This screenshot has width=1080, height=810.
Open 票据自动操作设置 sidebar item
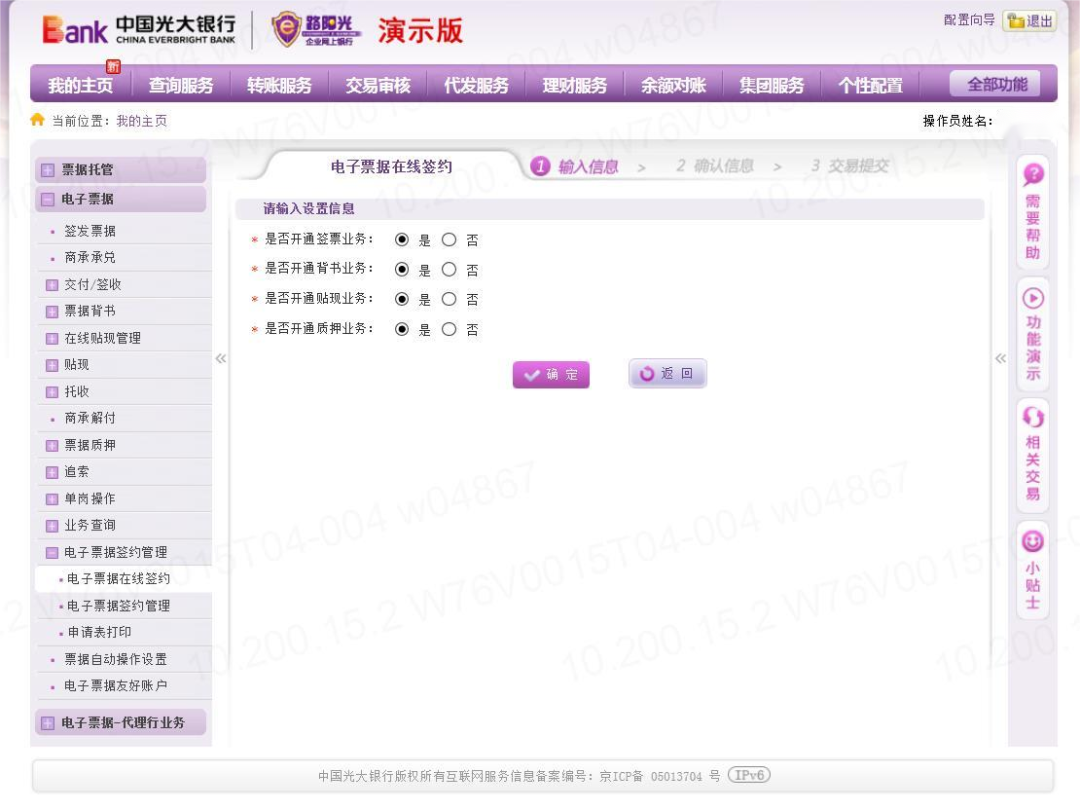pos(115,659)
